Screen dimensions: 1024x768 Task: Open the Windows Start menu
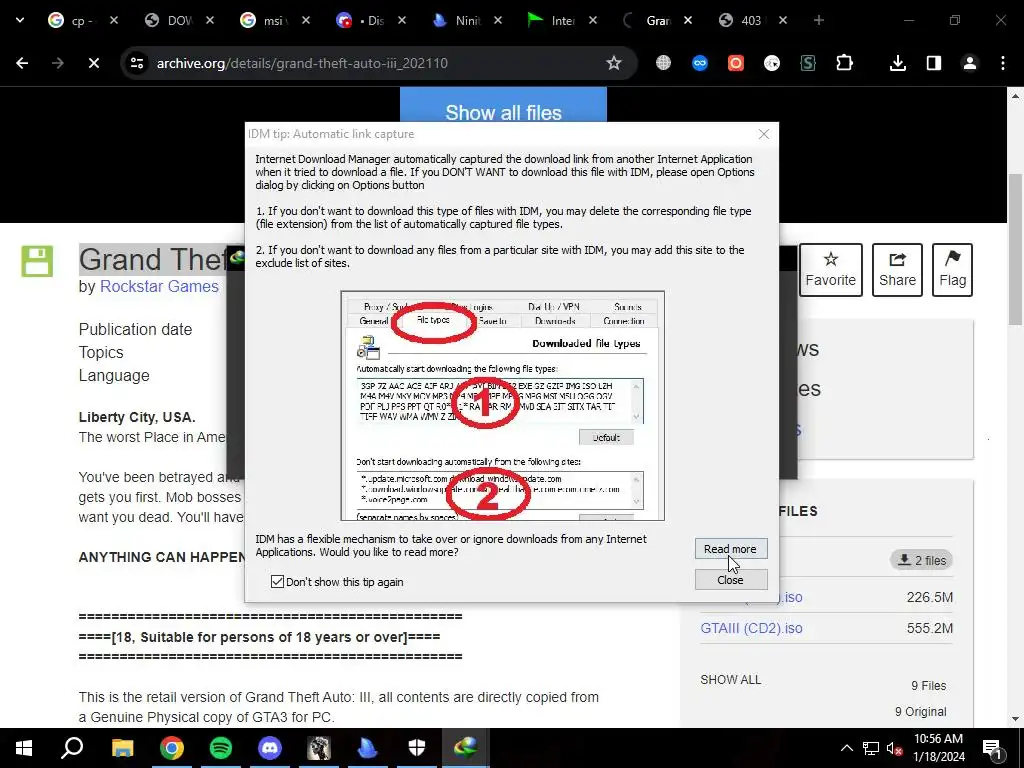tap(24, 748)
